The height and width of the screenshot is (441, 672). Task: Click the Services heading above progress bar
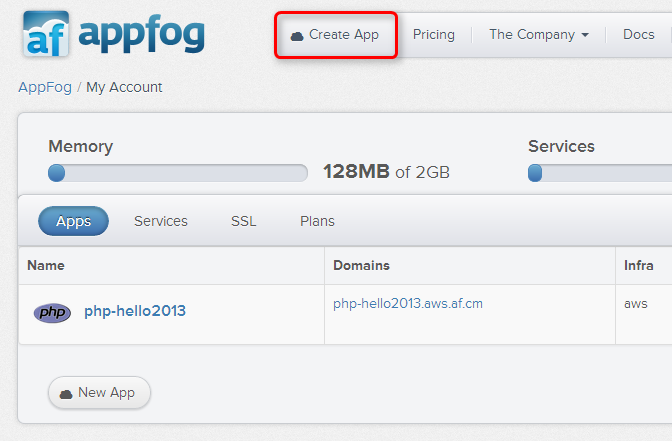[x=561, y=147]
